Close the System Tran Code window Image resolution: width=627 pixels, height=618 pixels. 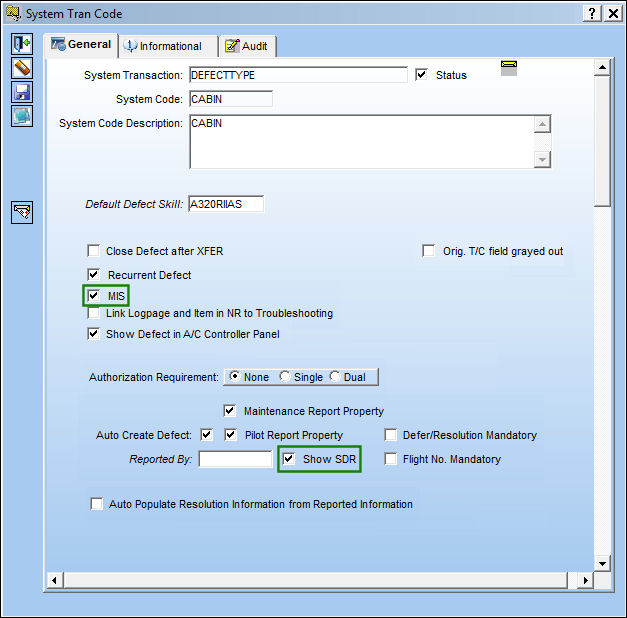[x=613, y=14]
